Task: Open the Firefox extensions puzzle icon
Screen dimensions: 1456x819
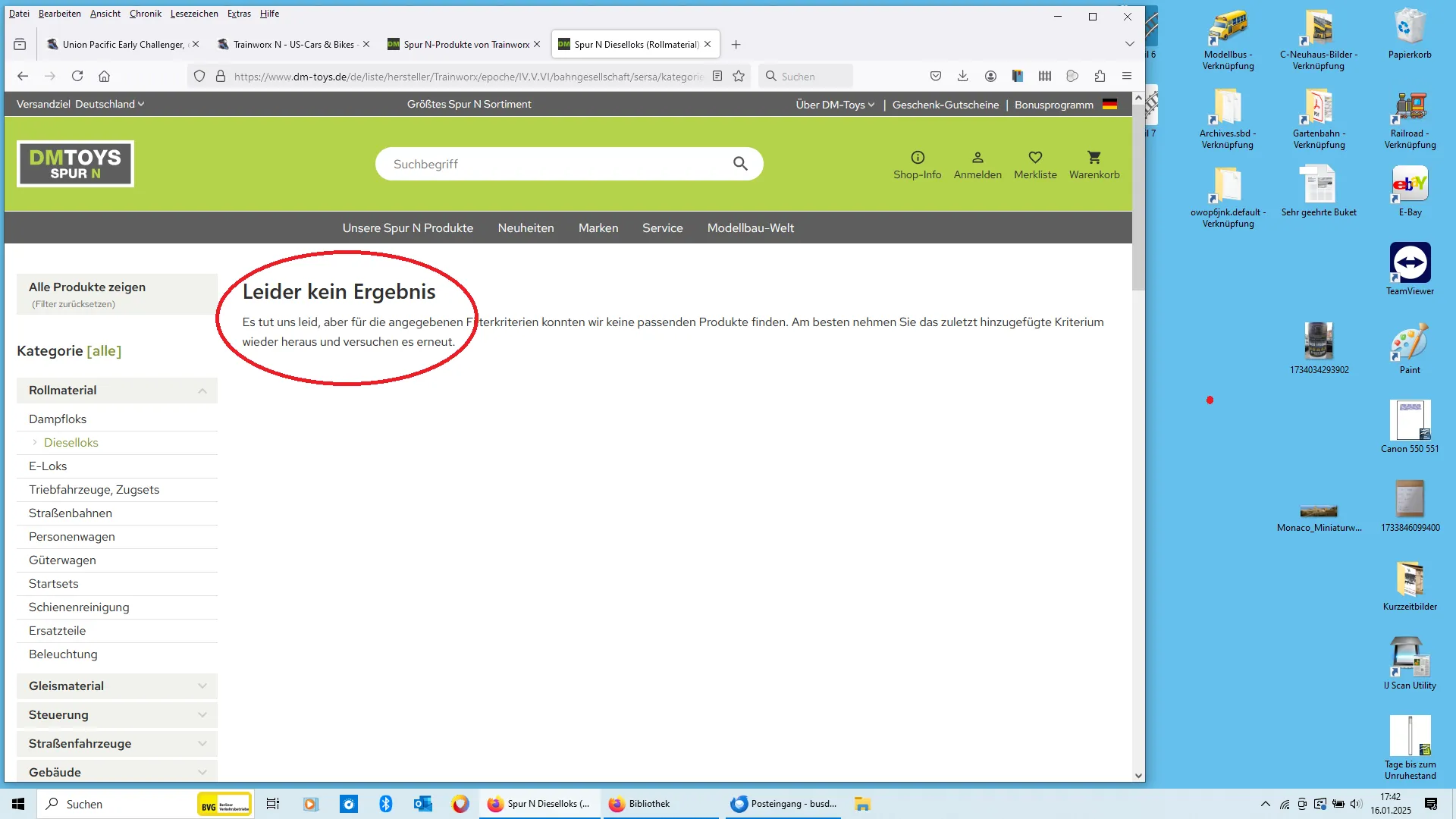Action: click(x=1100, y=76)
